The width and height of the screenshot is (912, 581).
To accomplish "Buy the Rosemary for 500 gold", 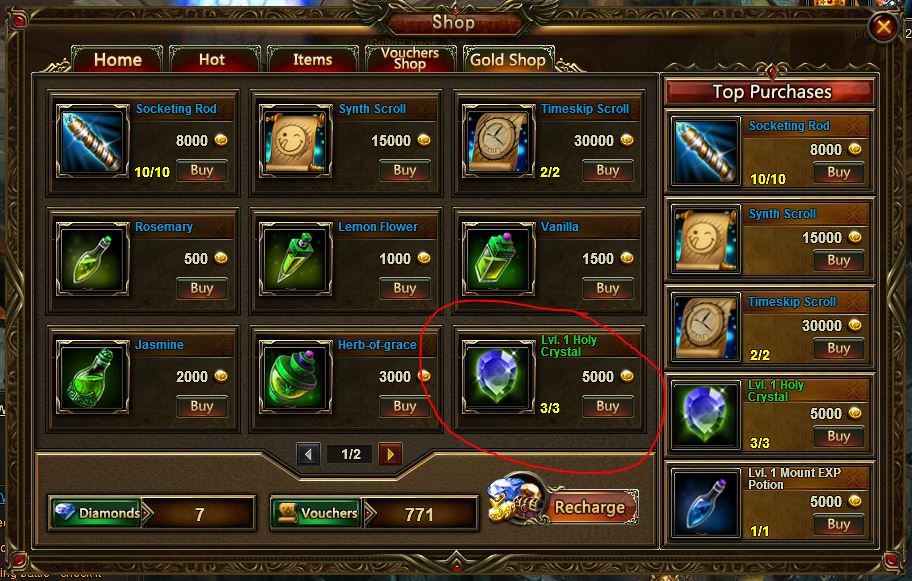I will click(x=201, y=288).
